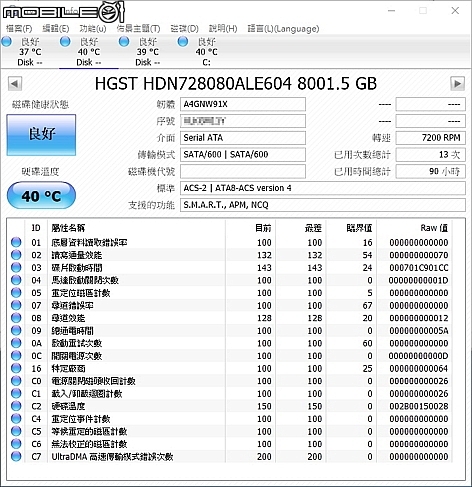Click status dot for attribute 01
This screenshot has width=472, height=487.
click(x=16, y=242)
